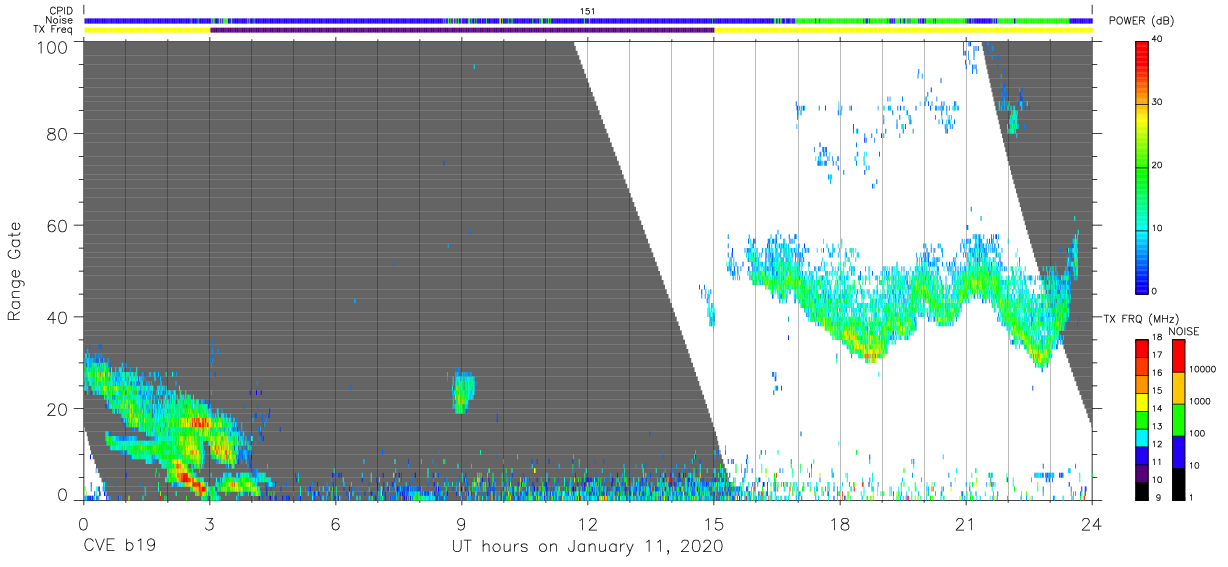Click the power colorbar's red top section
This screenshot has width=1228, height=567.
1142,55
